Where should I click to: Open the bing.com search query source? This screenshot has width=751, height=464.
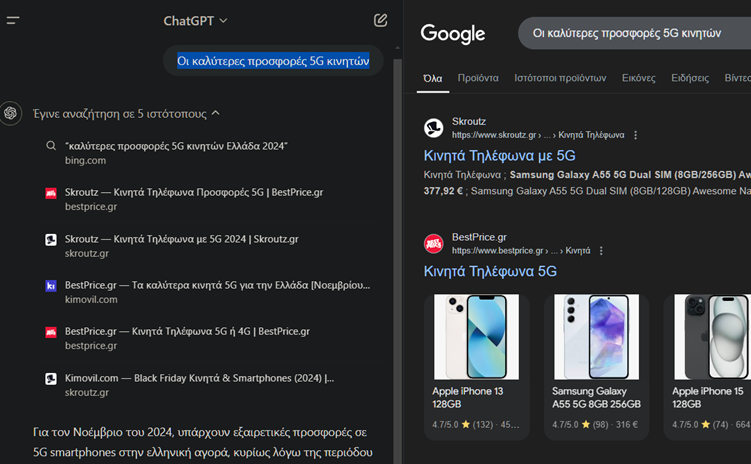tap(176, 153)
